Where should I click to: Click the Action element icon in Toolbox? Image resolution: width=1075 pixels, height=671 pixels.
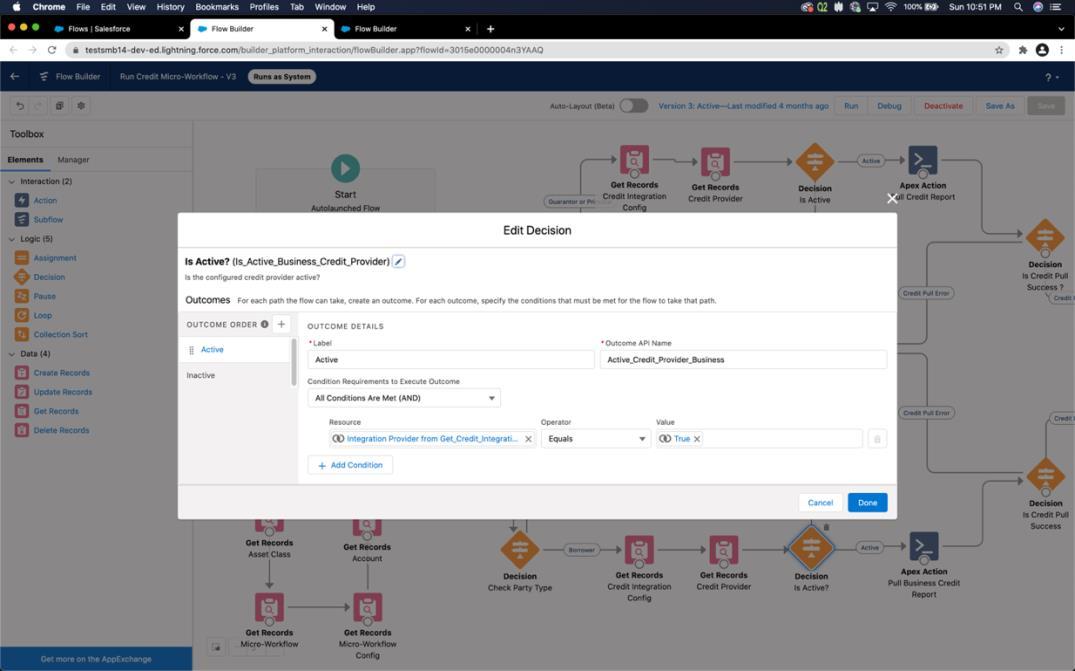pos(22,200)
